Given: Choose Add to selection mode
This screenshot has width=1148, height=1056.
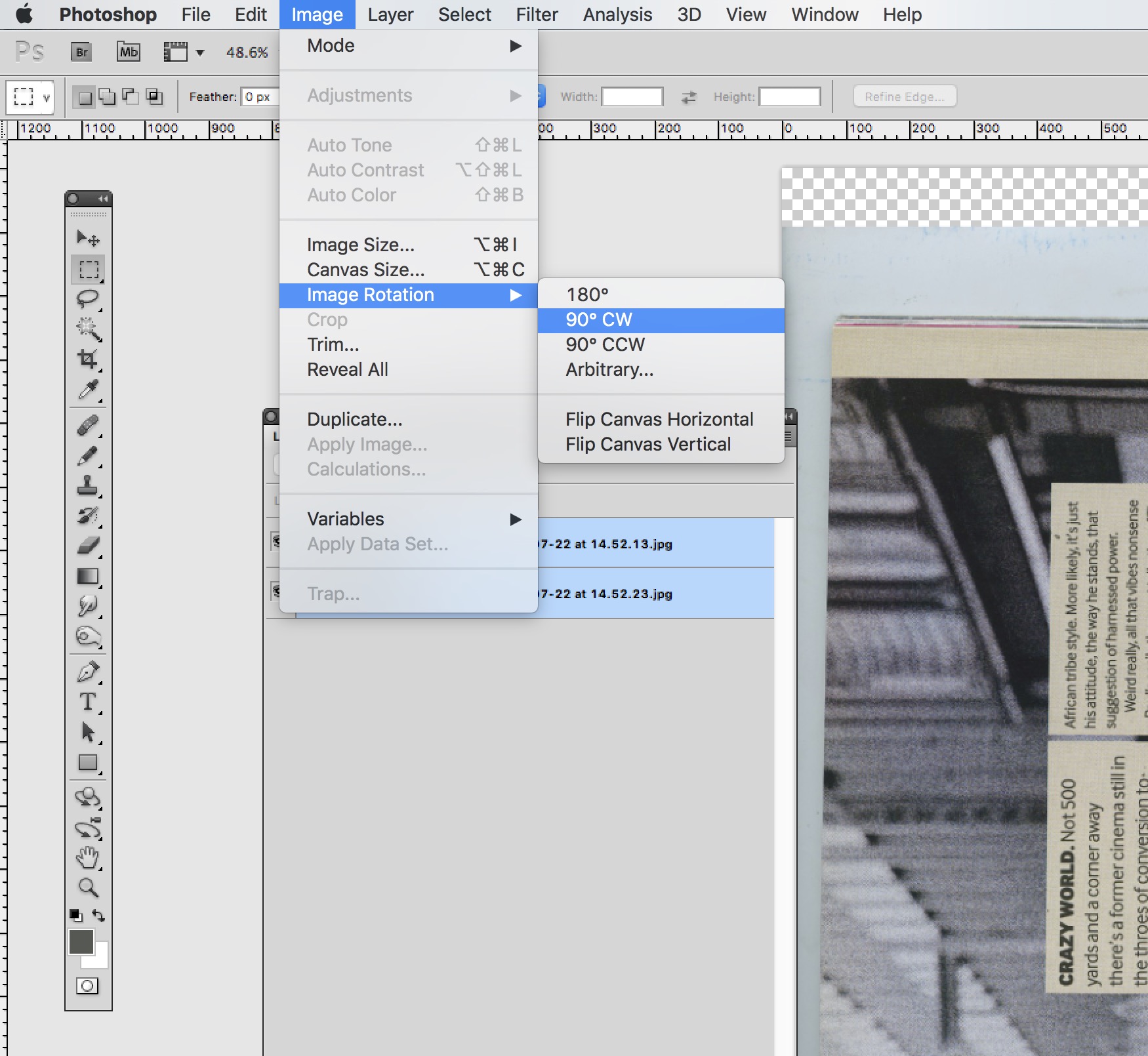Looking at the screenshot, I should [107, 97].
